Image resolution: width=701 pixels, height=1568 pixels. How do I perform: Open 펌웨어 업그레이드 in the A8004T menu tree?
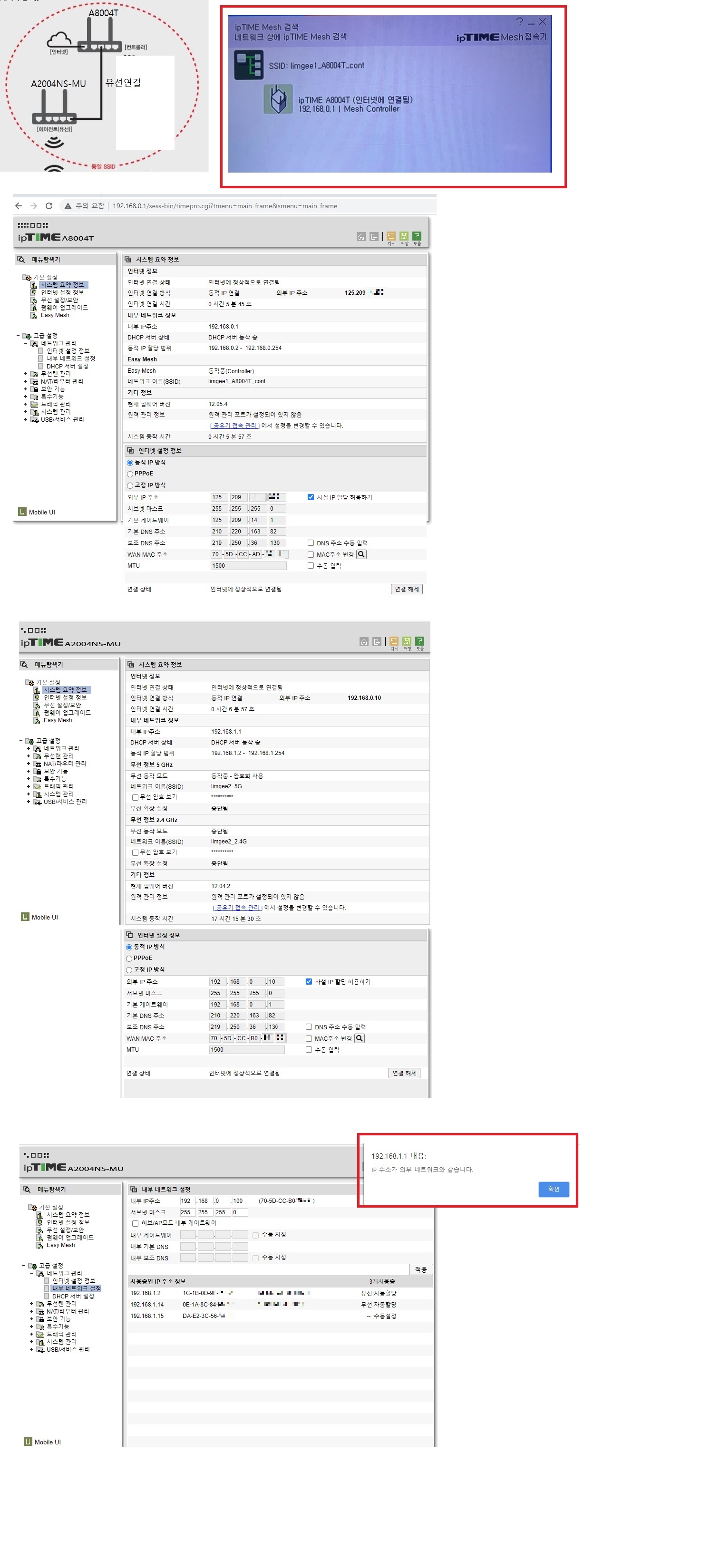point(64,308)
